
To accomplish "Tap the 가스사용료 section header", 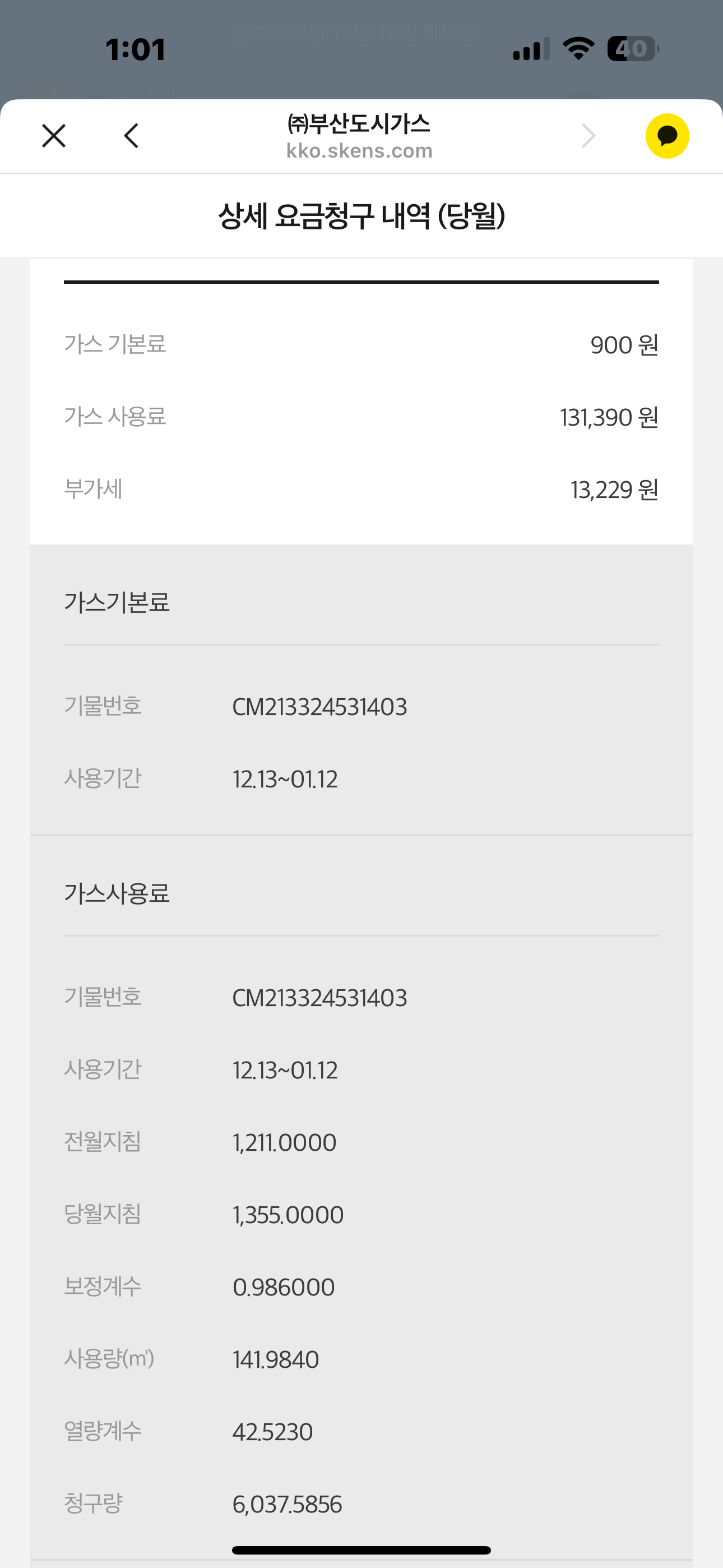I will click(x=117, y=893).
